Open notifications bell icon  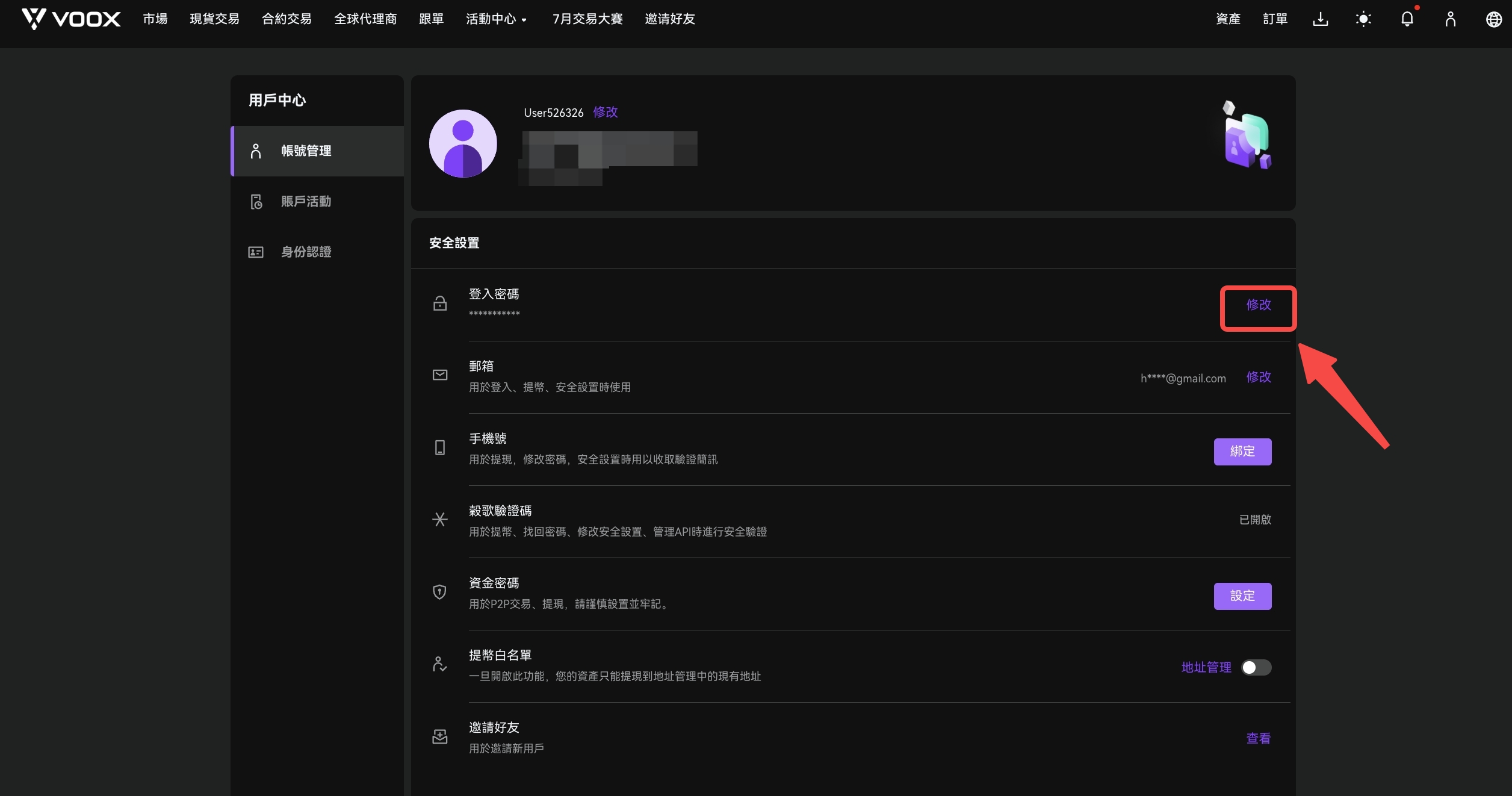pyautogui.click(x=1407, y=19)
